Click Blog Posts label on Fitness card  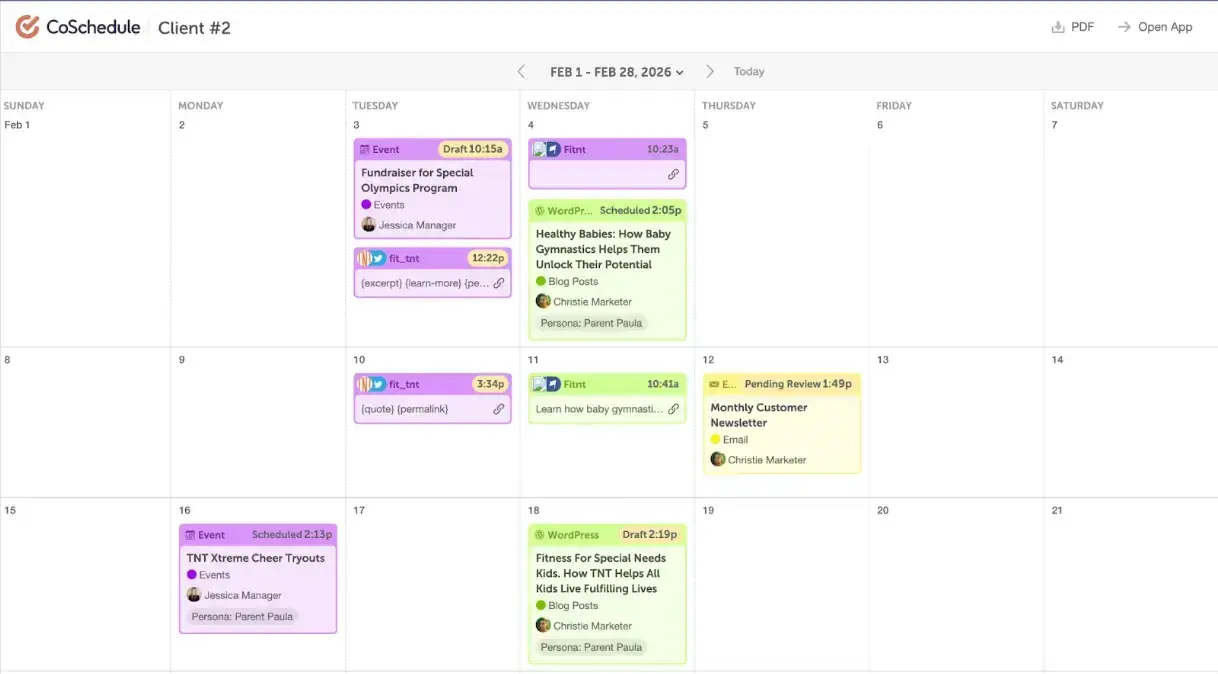click(573, 606)
